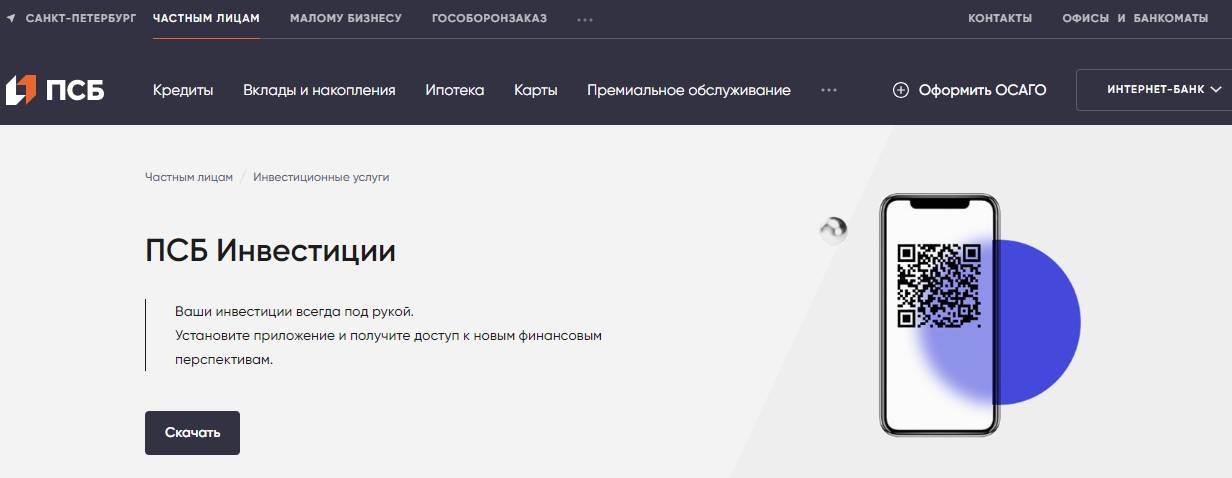Switch to the ГОСОБОРОНЗАКАЗ tab
Screen dimensions: 1232x478
[489, 18]
